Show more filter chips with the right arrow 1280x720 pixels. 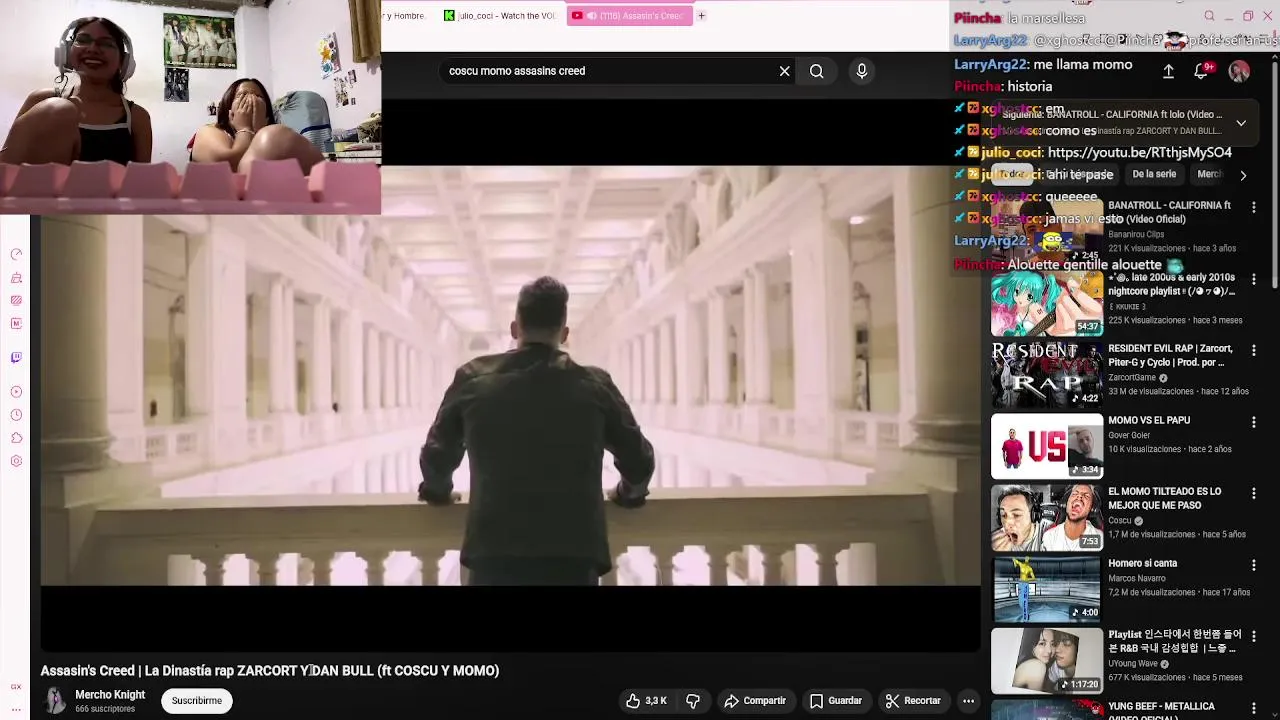(x=1243, y=175)
